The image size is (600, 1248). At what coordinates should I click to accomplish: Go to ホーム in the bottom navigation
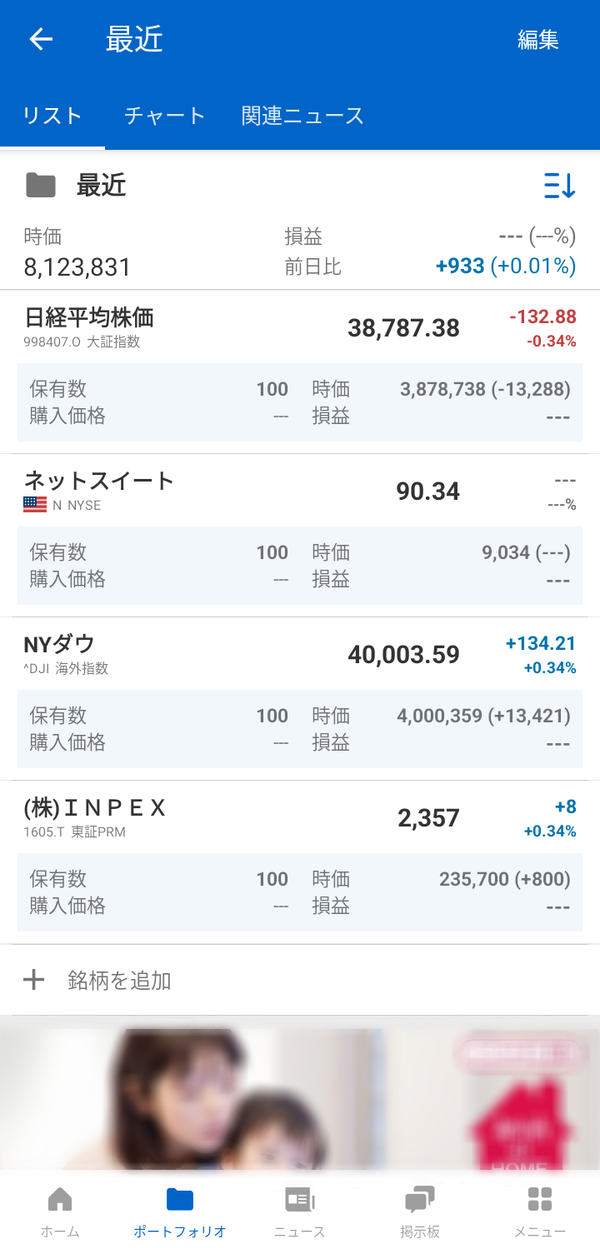(60, 1212)
